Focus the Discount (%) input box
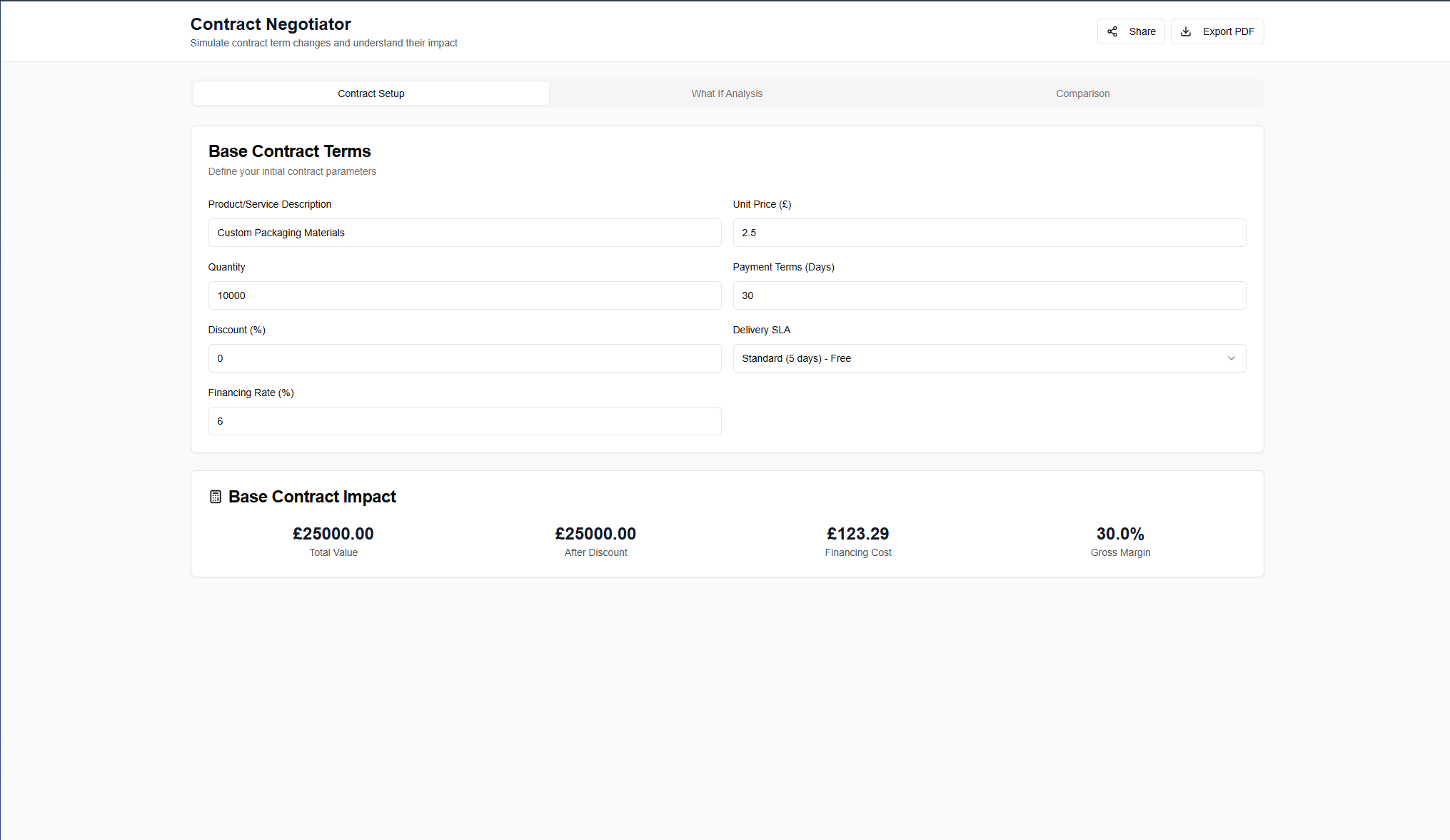 tap(464, 358)
